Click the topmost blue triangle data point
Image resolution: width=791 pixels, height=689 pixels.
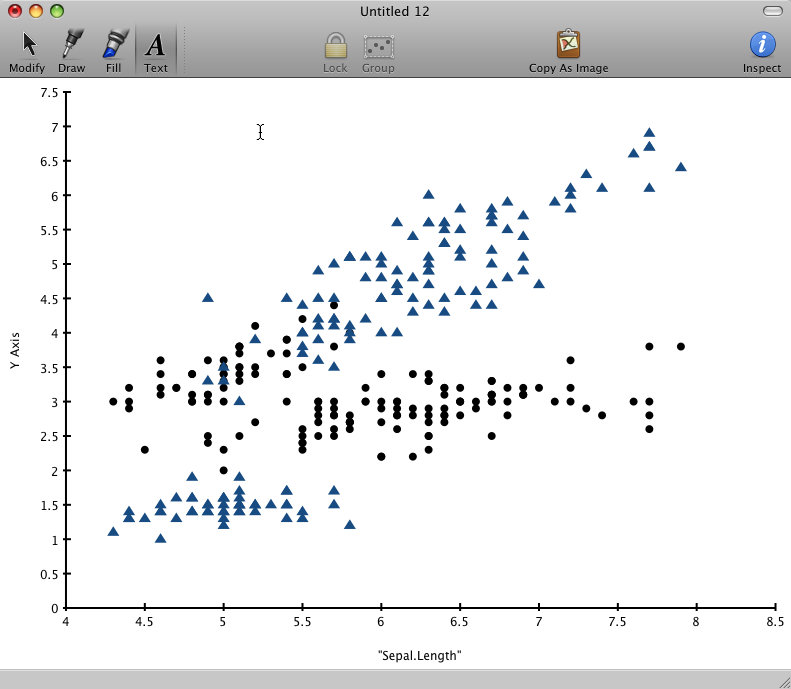tap(649, 132)
